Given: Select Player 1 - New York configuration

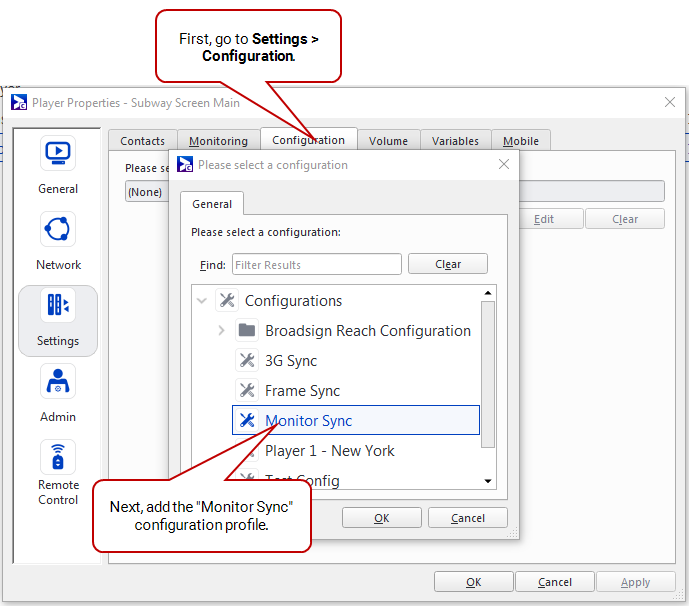Looking at the screenshot, I should 329,451.
